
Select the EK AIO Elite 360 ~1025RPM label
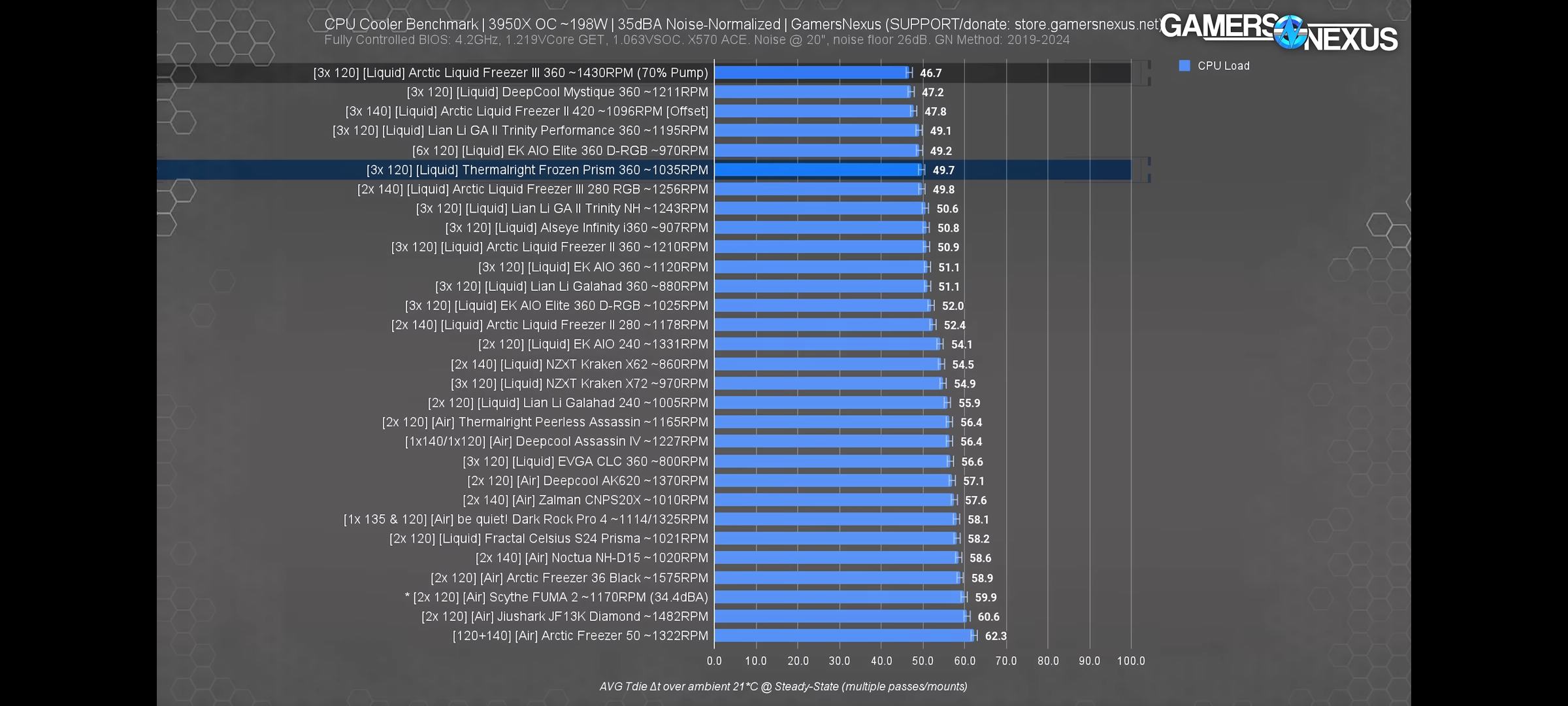[x=557, y=305]
